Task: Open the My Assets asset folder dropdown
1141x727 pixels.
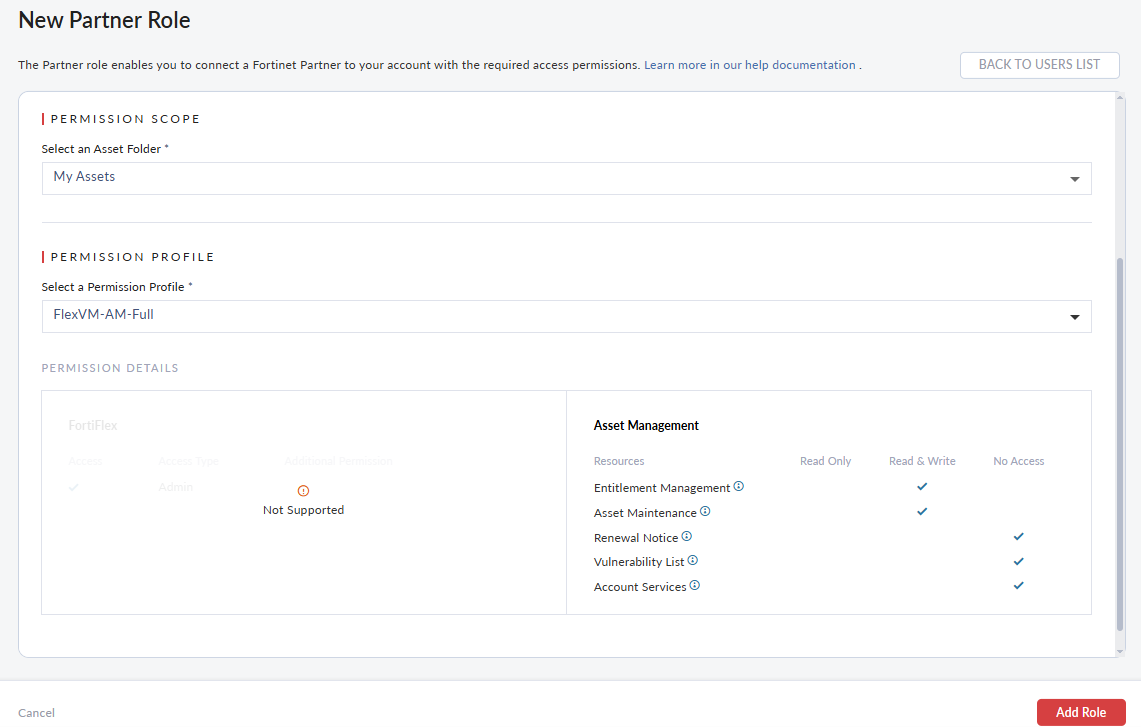Action: [x=566, y=178]
